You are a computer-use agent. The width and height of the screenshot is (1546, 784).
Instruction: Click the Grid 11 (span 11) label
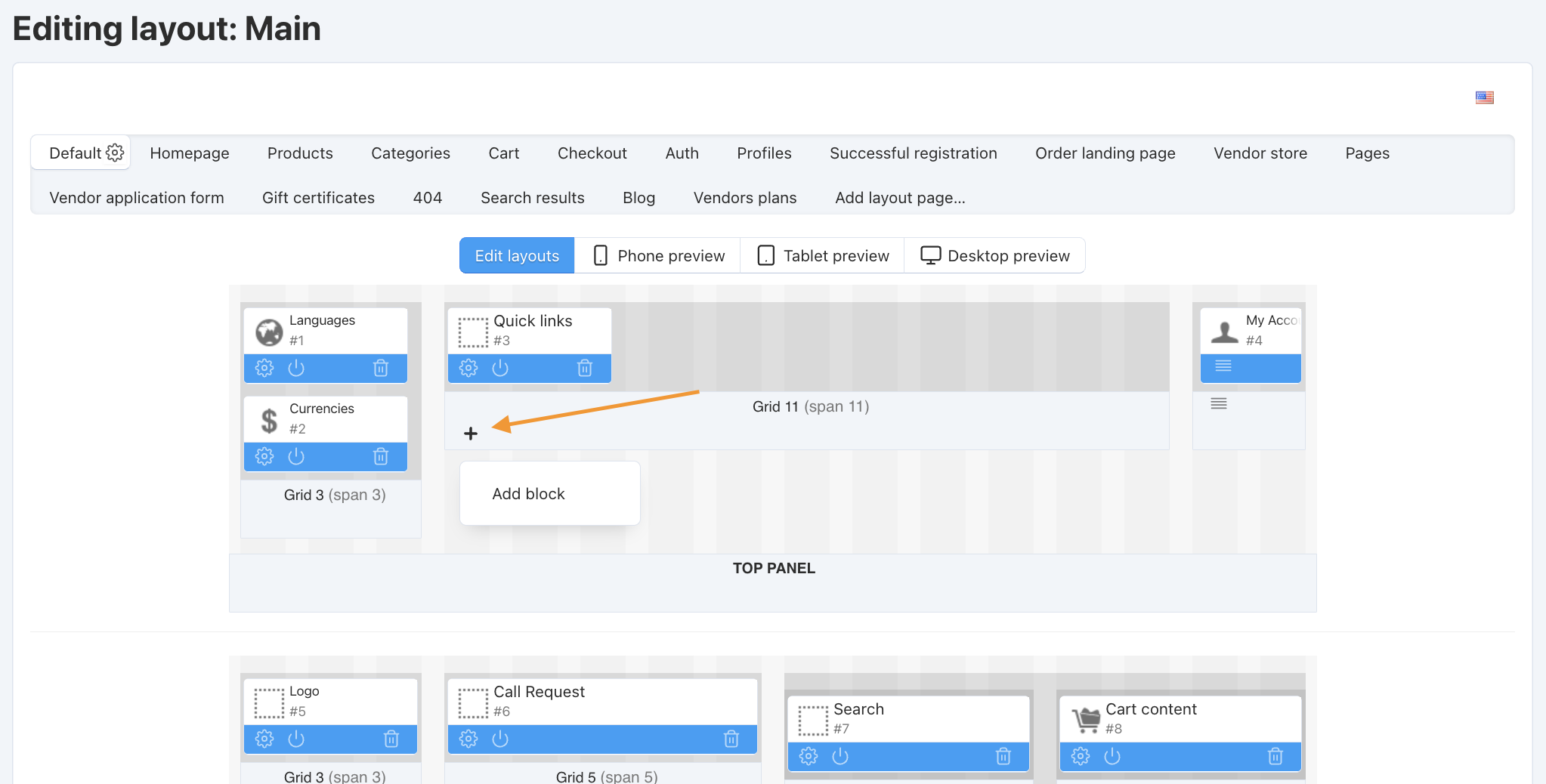point(811,406)
